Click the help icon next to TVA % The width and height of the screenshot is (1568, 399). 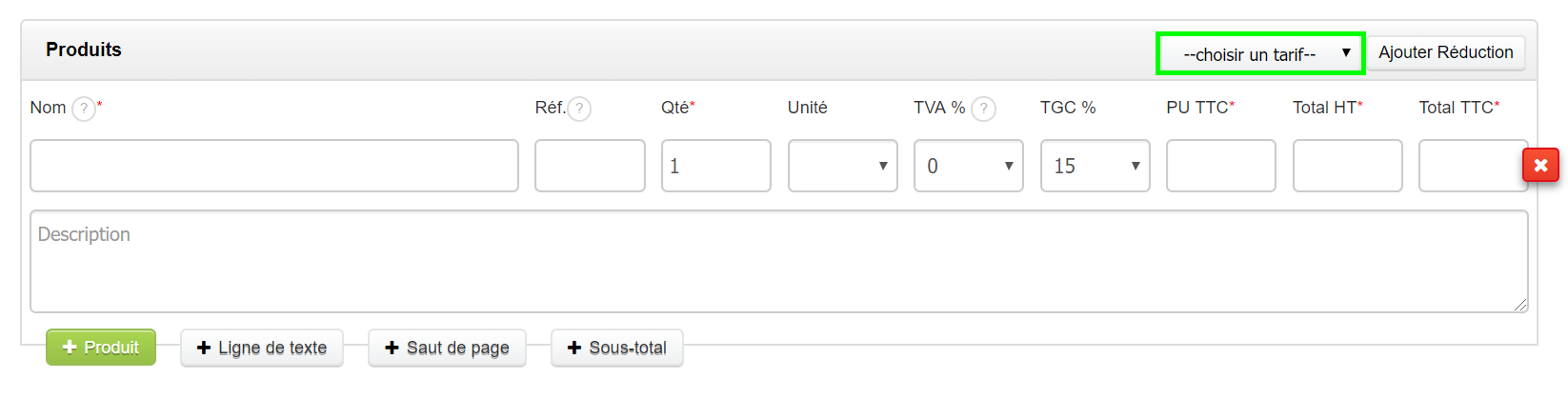[984, 109]
